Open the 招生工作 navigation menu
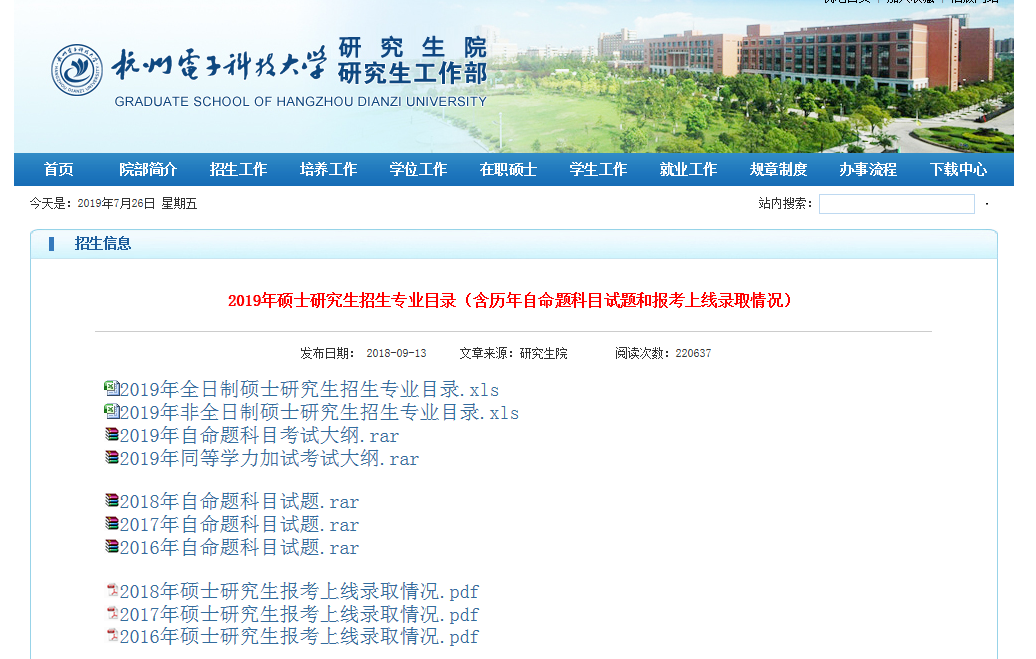 click(x=238, y=169)
